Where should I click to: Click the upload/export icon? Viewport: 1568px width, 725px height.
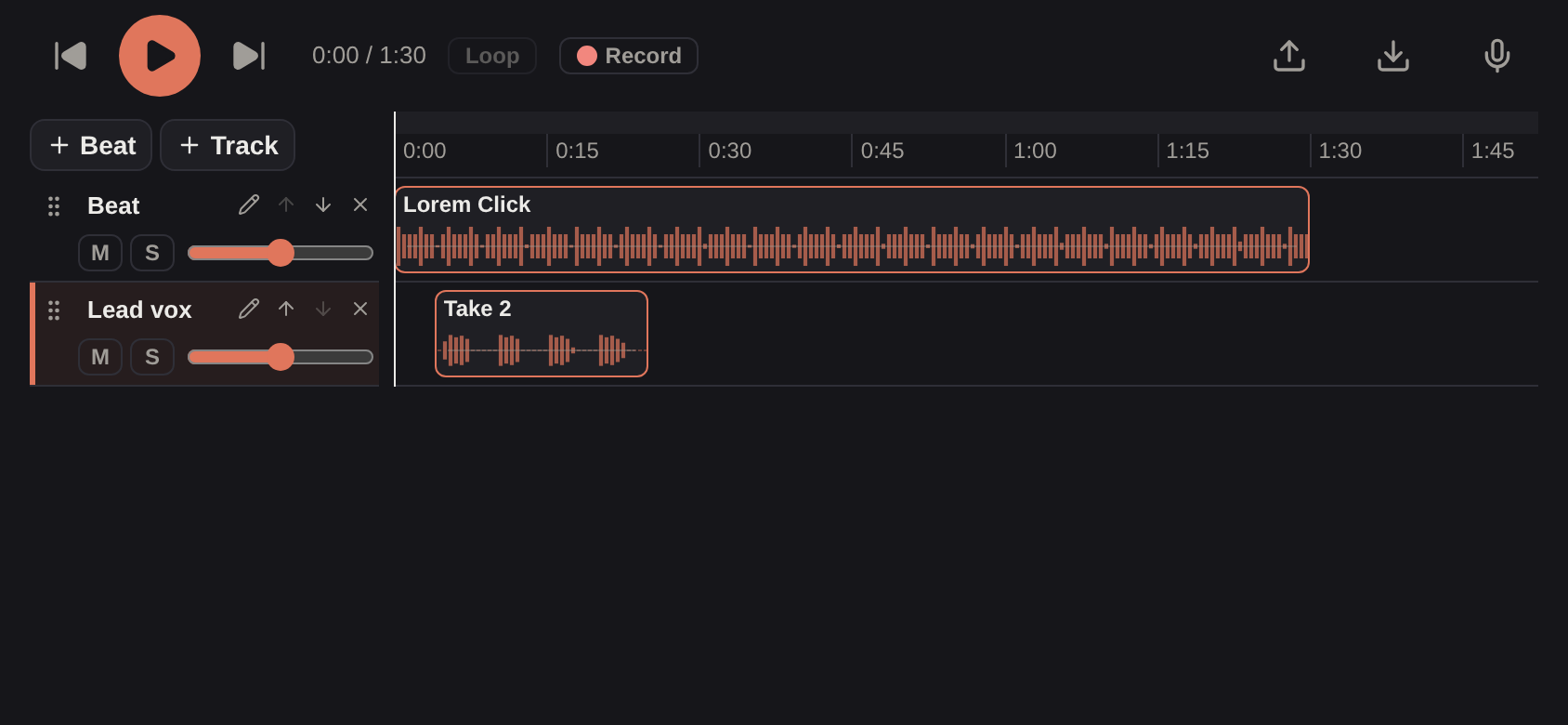pos(1289,56)
